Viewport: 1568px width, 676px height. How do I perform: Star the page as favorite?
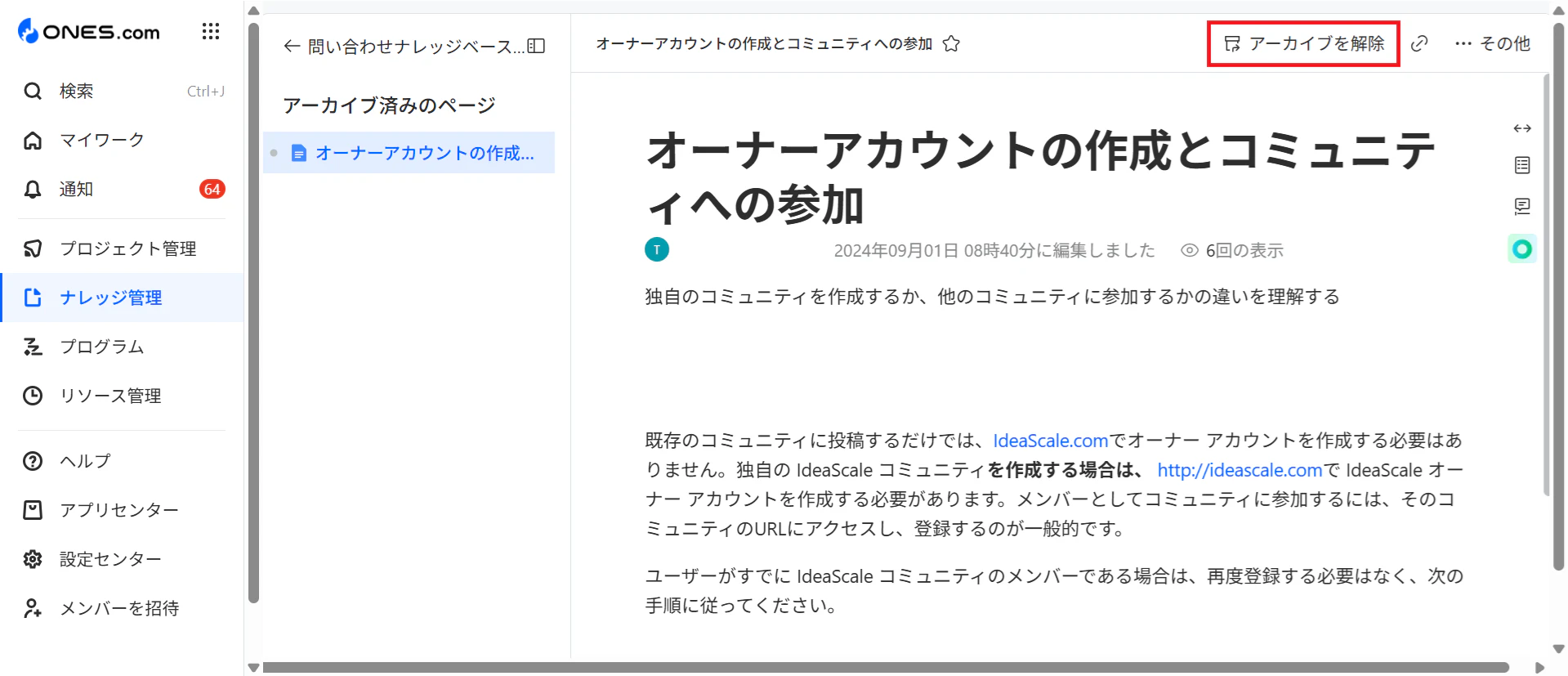tap(951, 43)
